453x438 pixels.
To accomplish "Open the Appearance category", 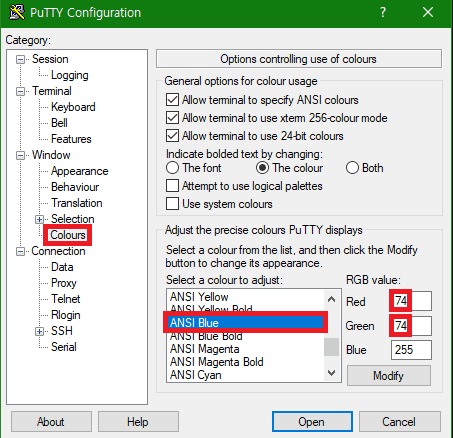I will point(80,171).
